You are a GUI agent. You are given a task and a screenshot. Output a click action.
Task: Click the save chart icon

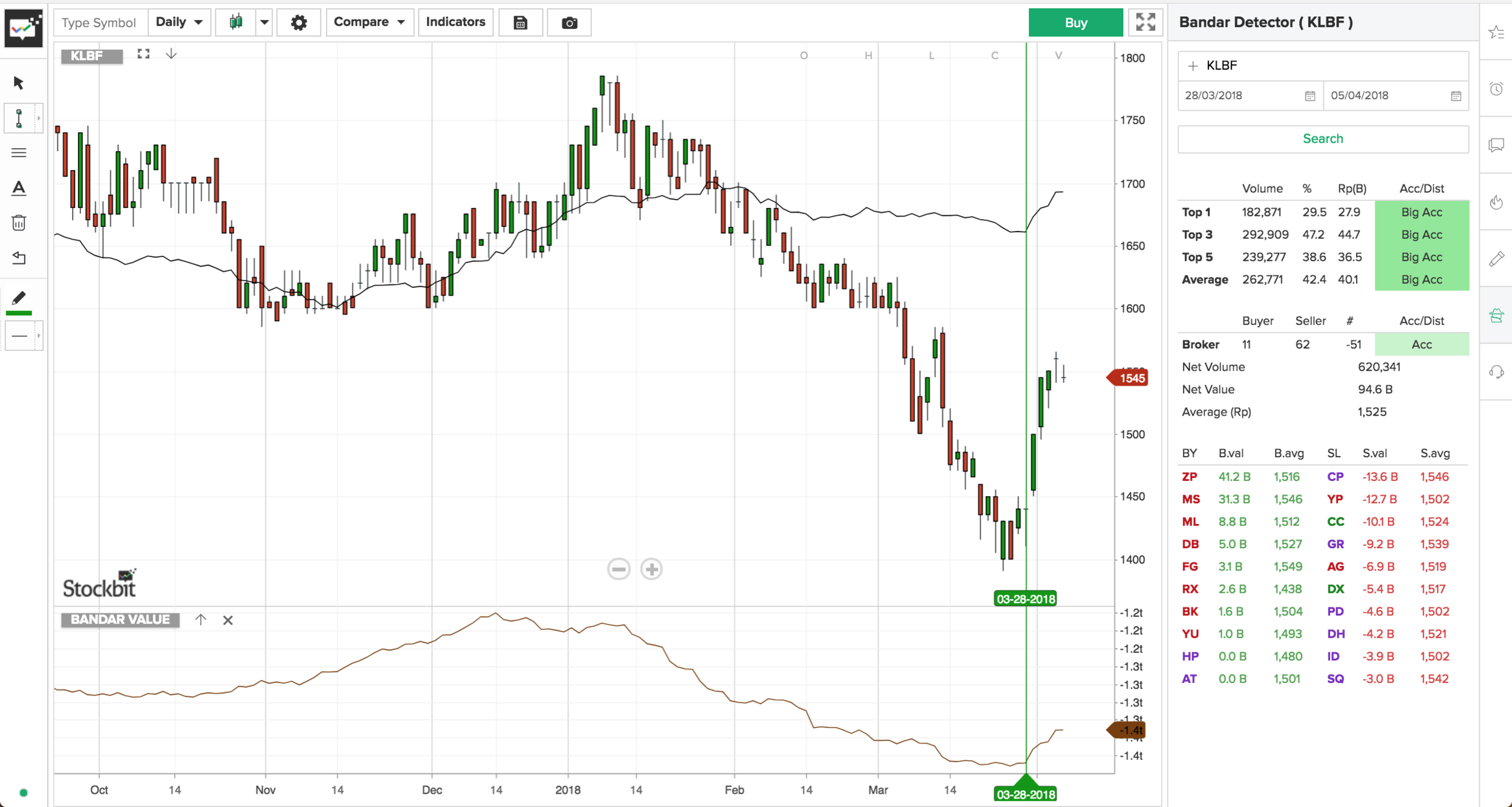point(520,22)
